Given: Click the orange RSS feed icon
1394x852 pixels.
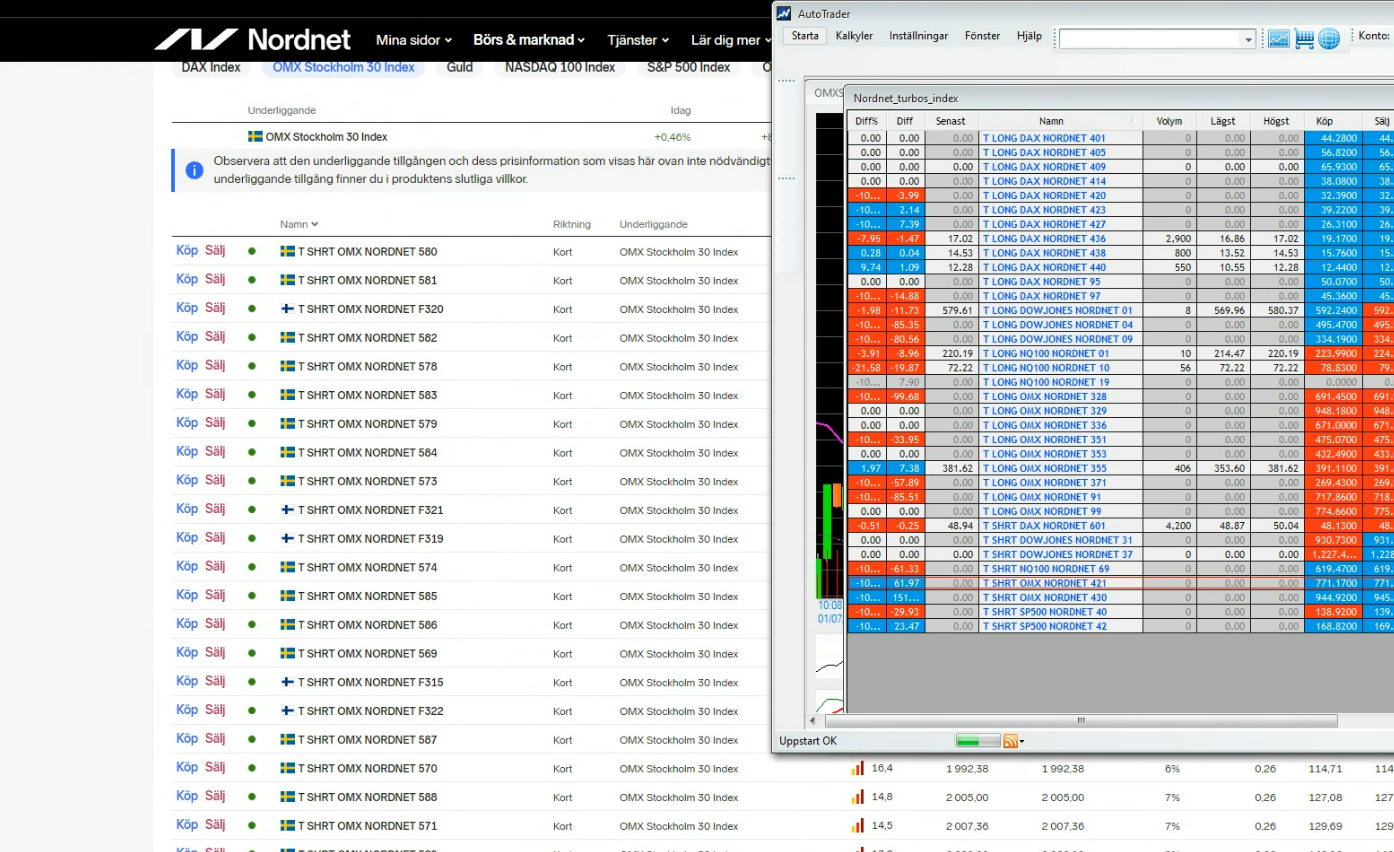Looking at the screenshot, I should (x=1011, y=741).
